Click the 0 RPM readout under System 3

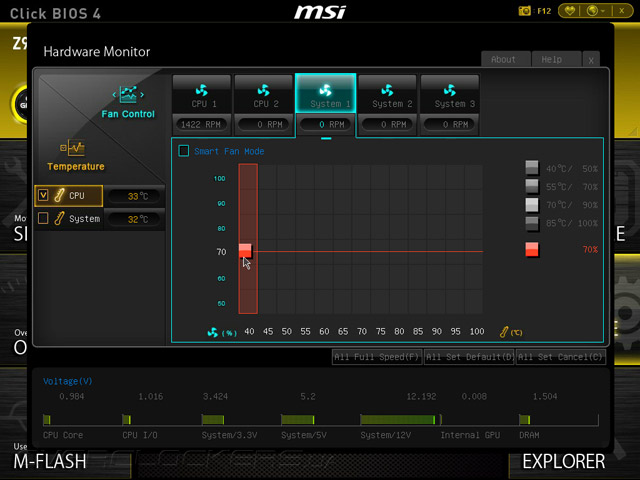(449, 124)
